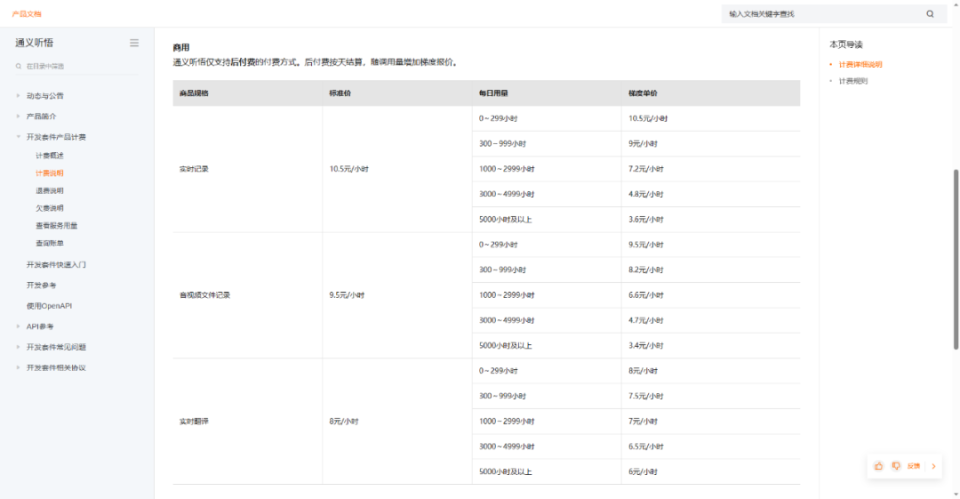960x499 pixels.
Task: Jump to 计费详情说明 in page navigation
Action: click(x=860, y=64)
